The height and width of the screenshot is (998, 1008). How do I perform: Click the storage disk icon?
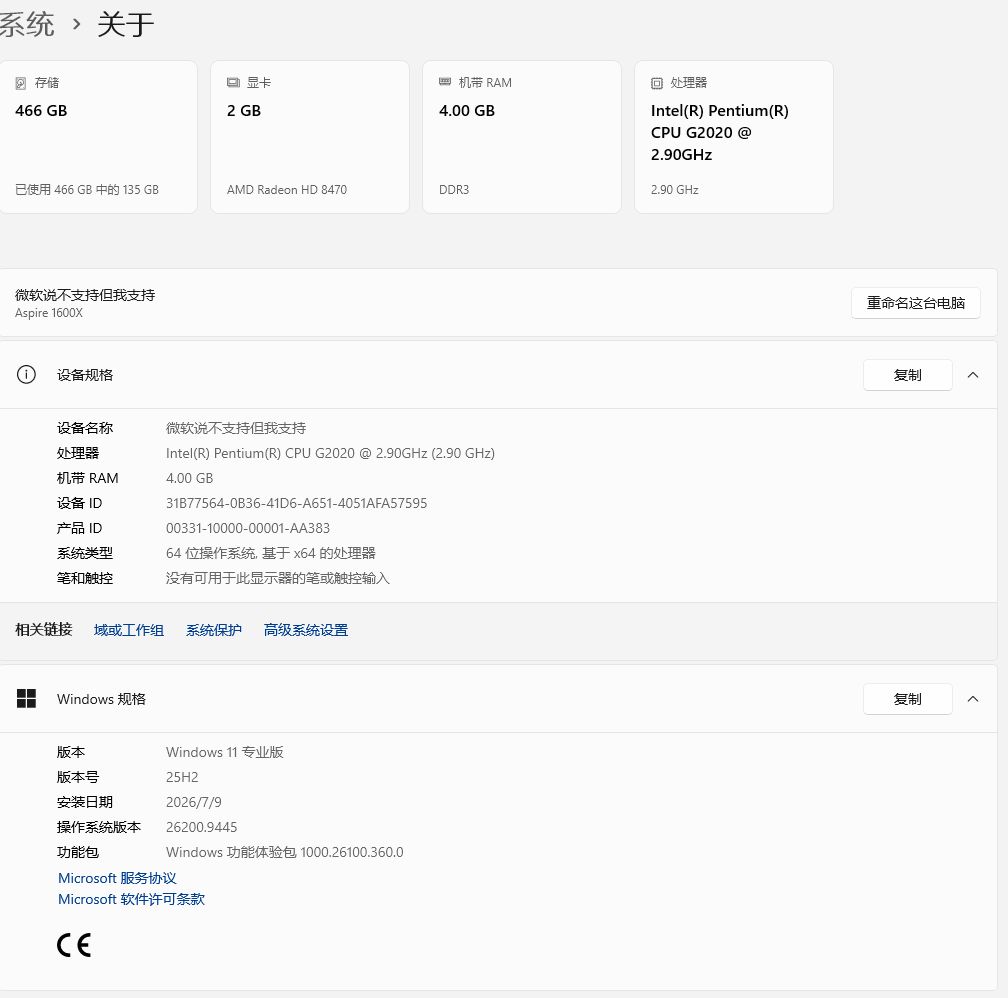pos(21,83)
